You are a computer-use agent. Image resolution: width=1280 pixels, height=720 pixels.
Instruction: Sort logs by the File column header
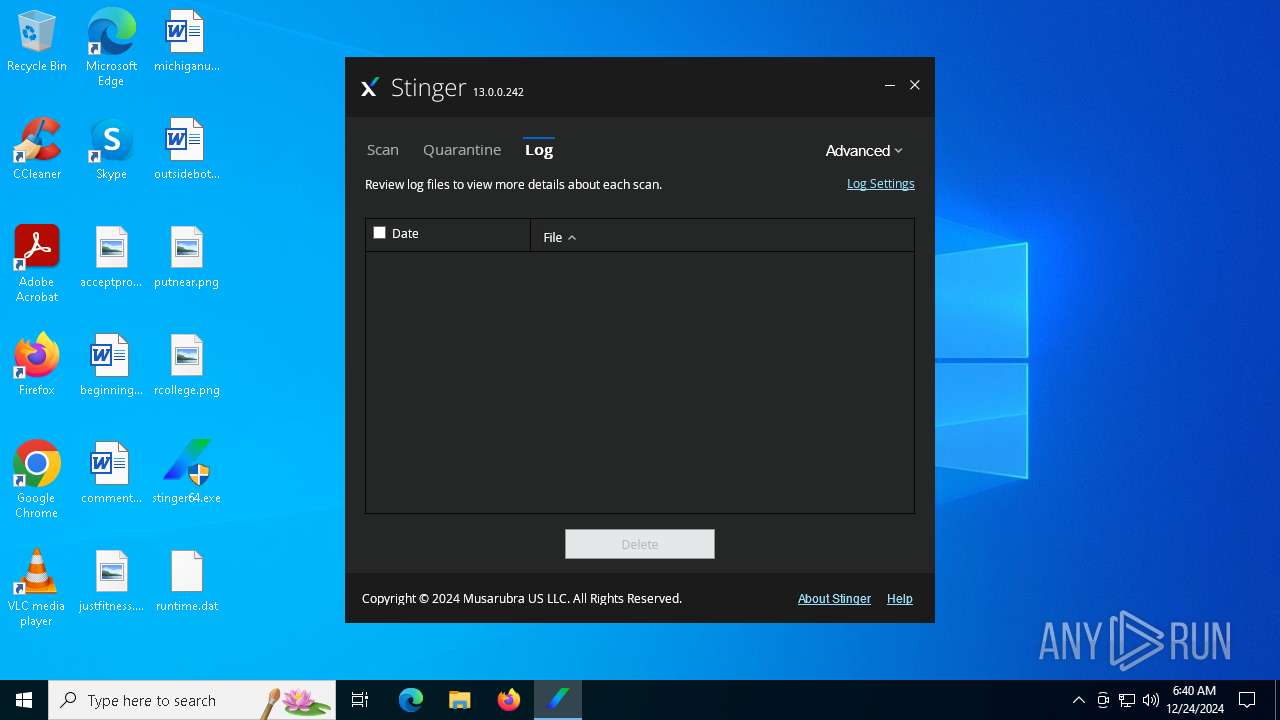pos(560,237)
